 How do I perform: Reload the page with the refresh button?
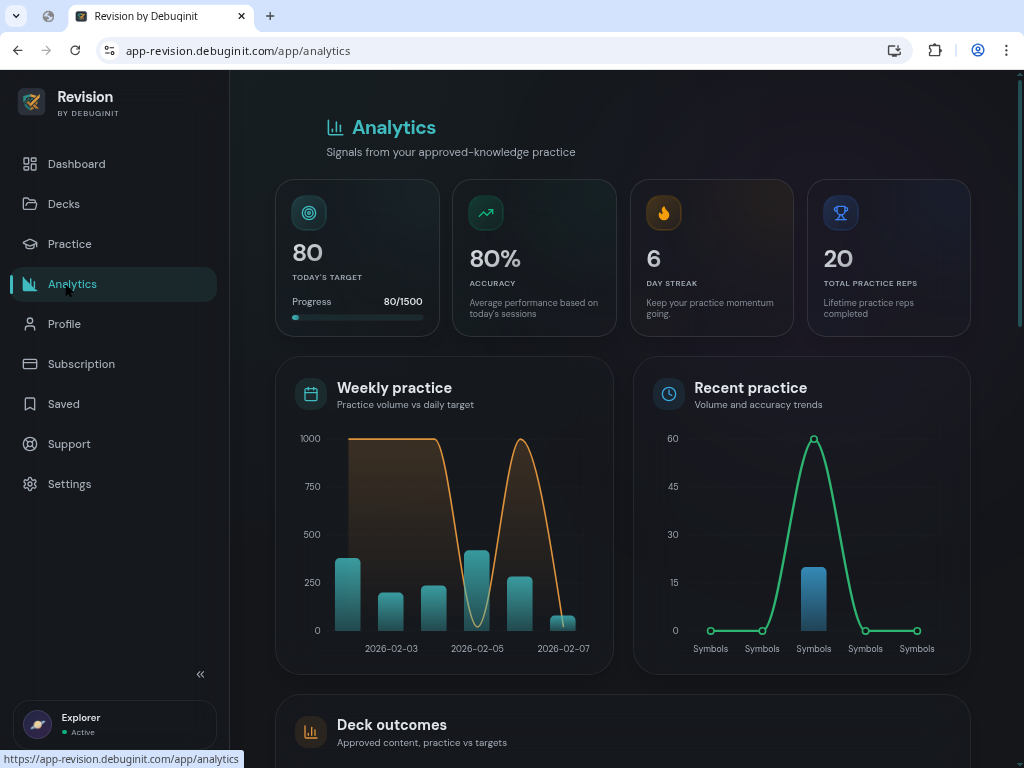(75, 51)
